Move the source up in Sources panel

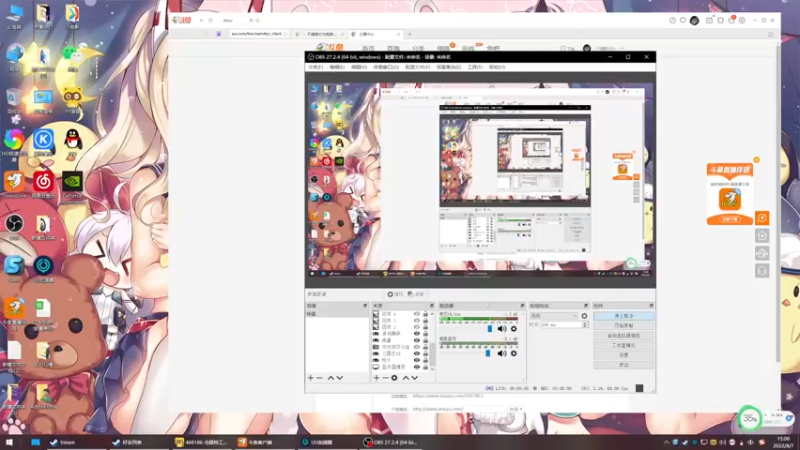[x=406, y=378]
